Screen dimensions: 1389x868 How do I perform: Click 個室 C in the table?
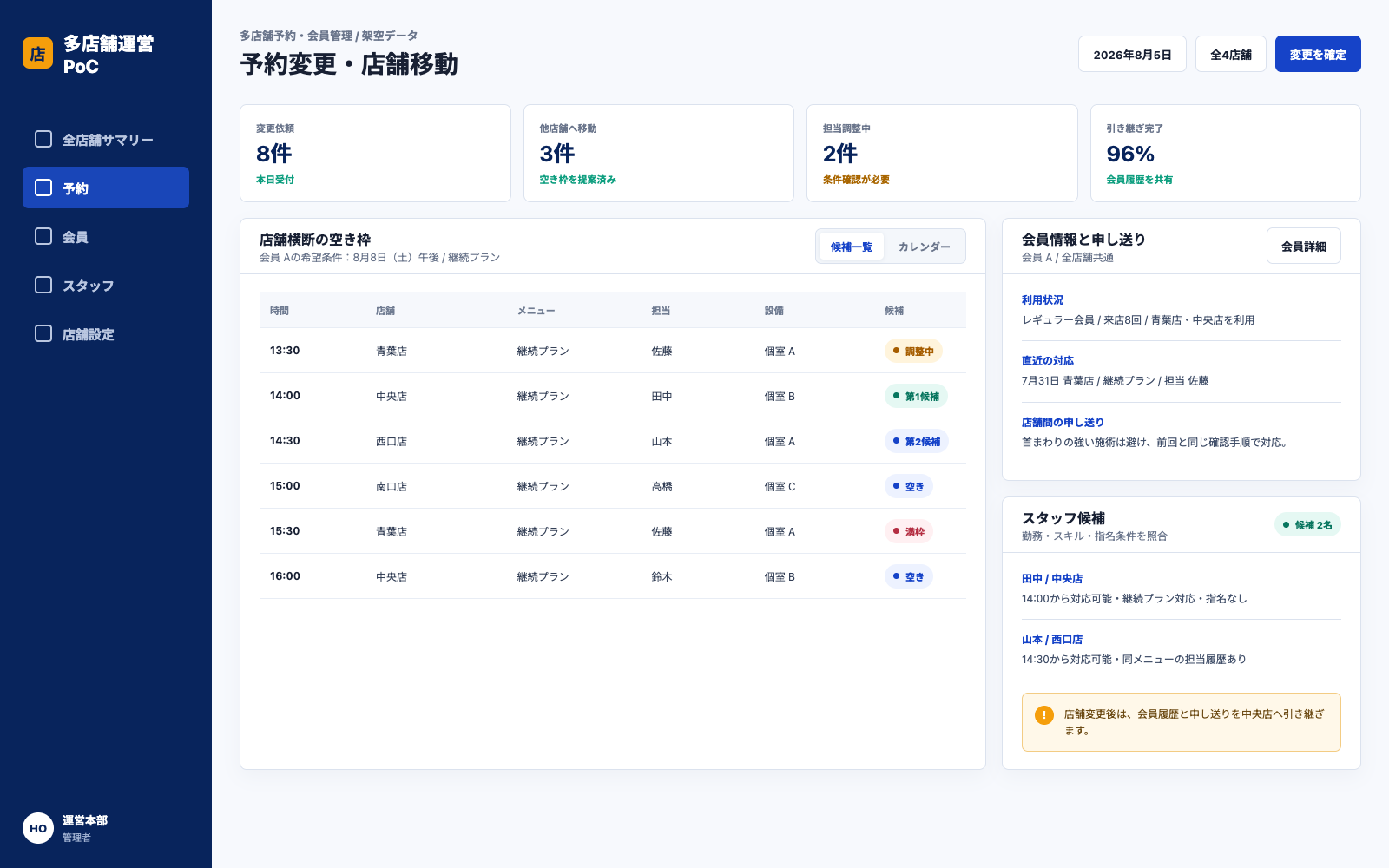click(x=780, y=486)
